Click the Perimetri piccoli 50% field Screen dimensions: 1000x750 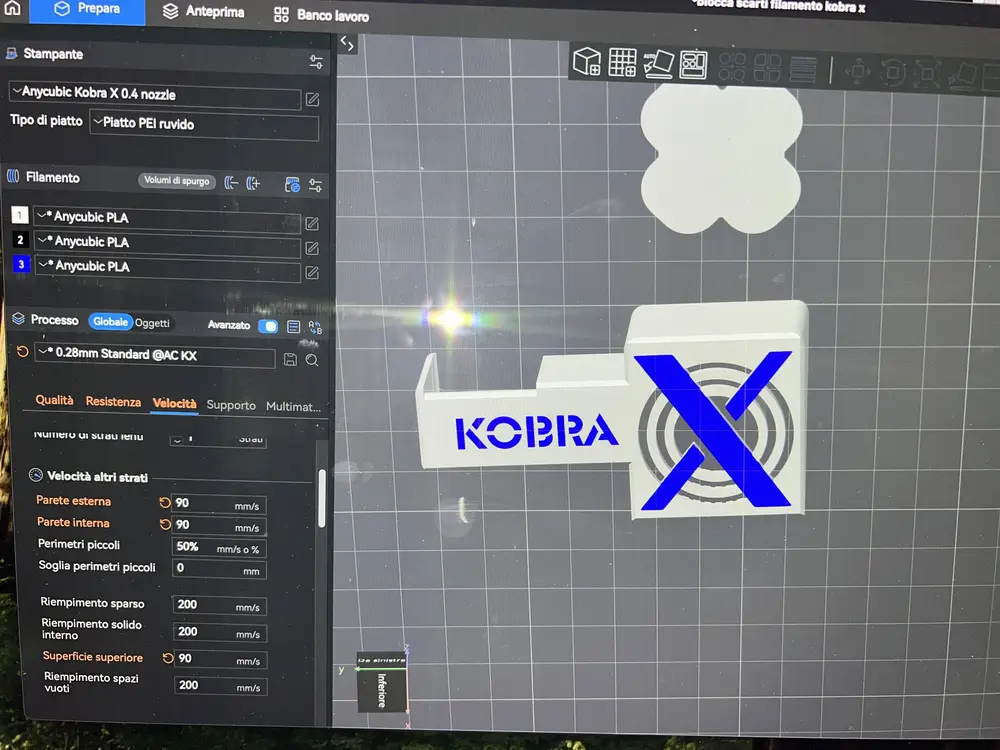[219, 548]
